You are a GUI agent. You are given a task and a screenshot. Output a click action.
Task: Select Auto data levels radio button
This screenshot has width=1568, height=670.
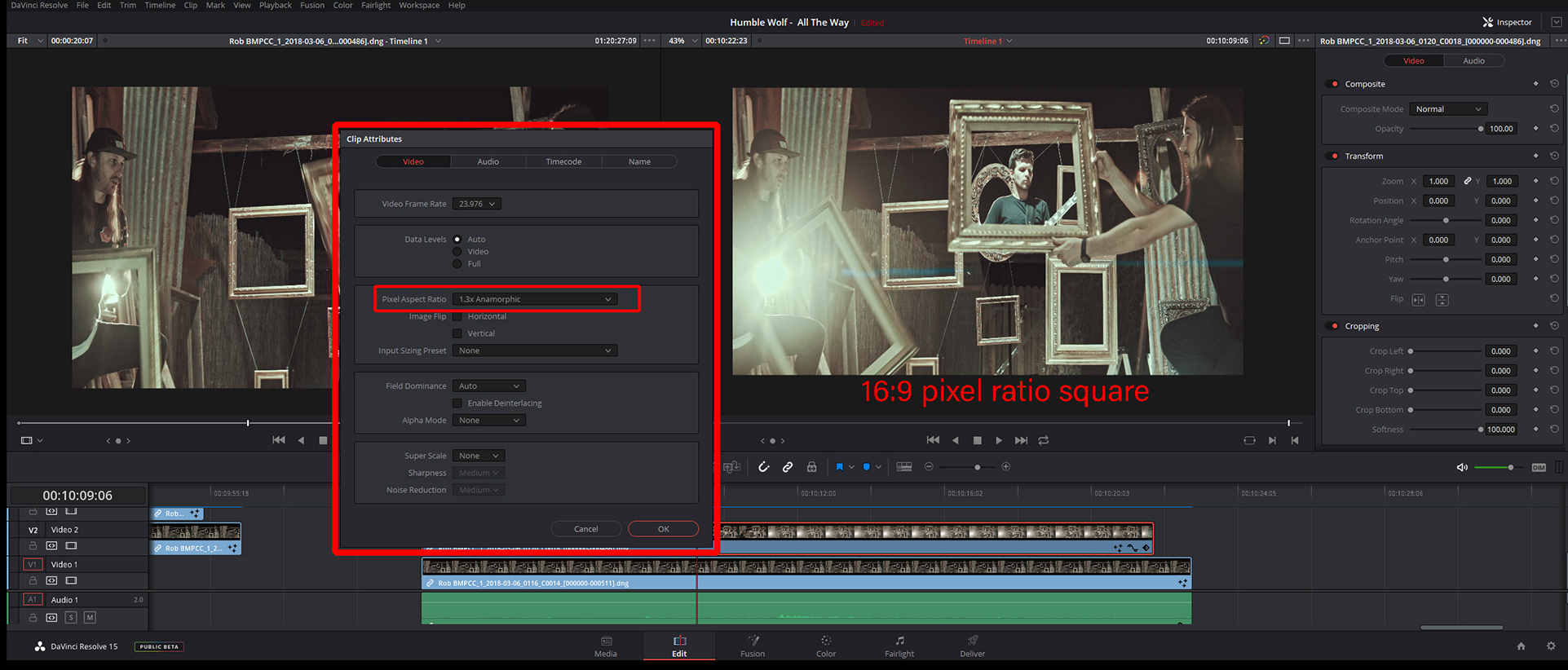[457, 240]
